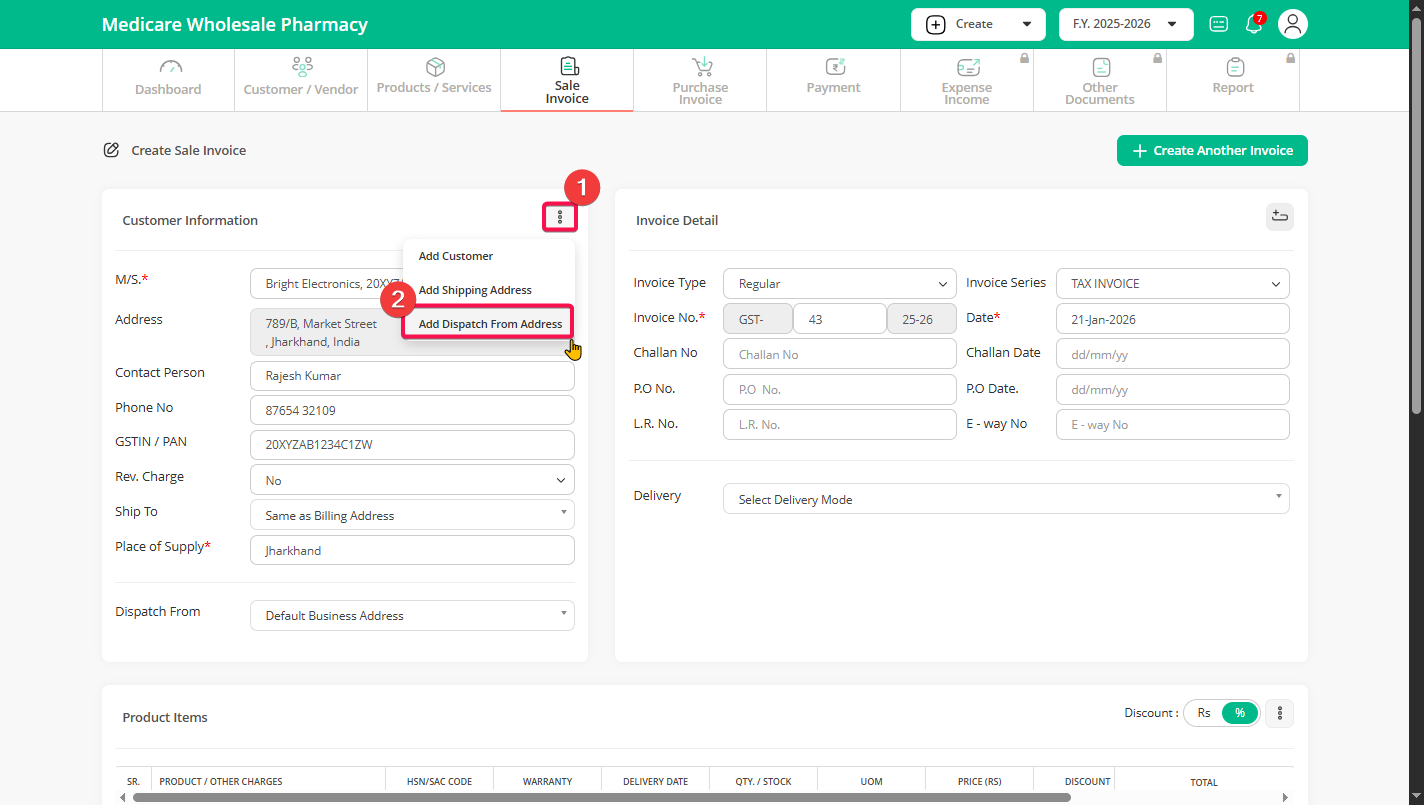Open the Create button in header

tap(977, 24)
